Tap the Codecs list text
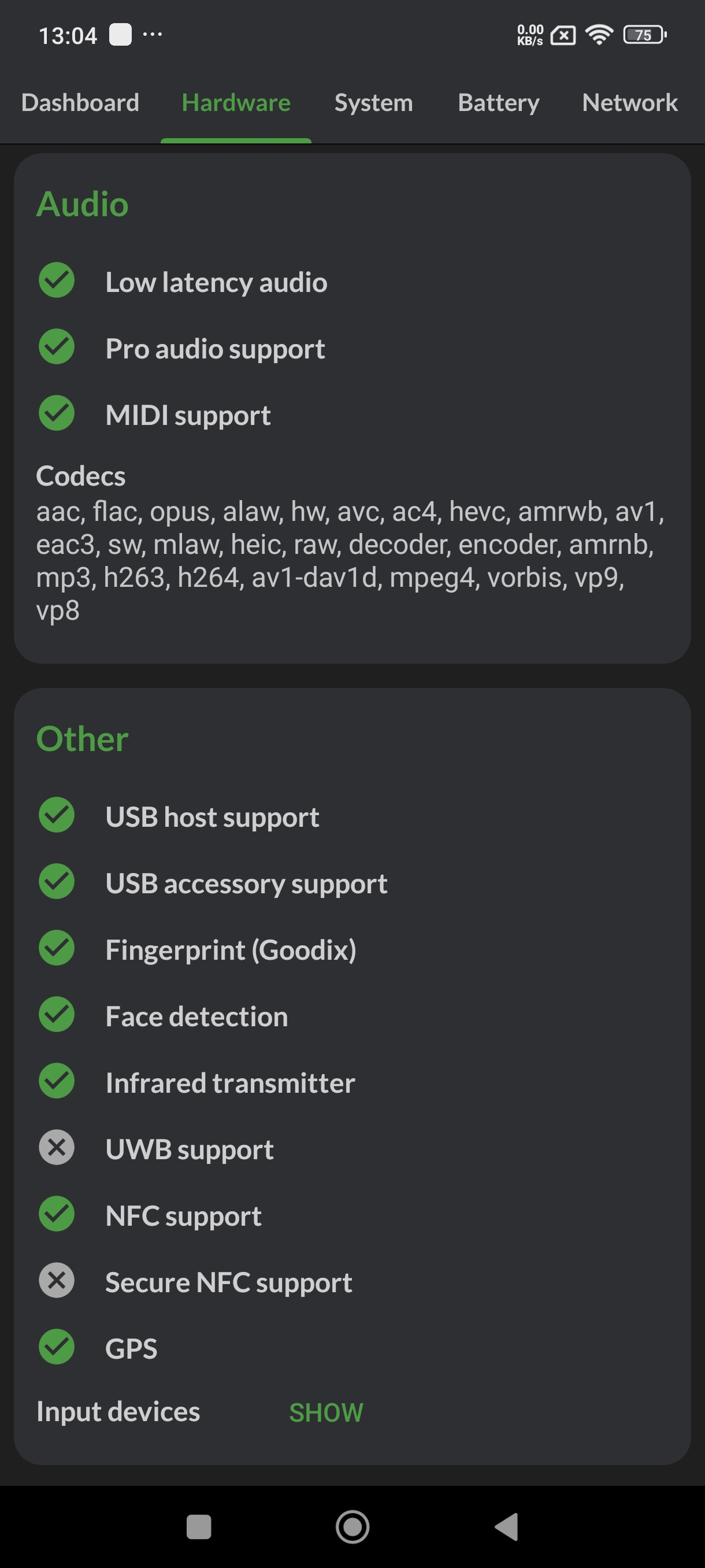 tap(350, 560)
